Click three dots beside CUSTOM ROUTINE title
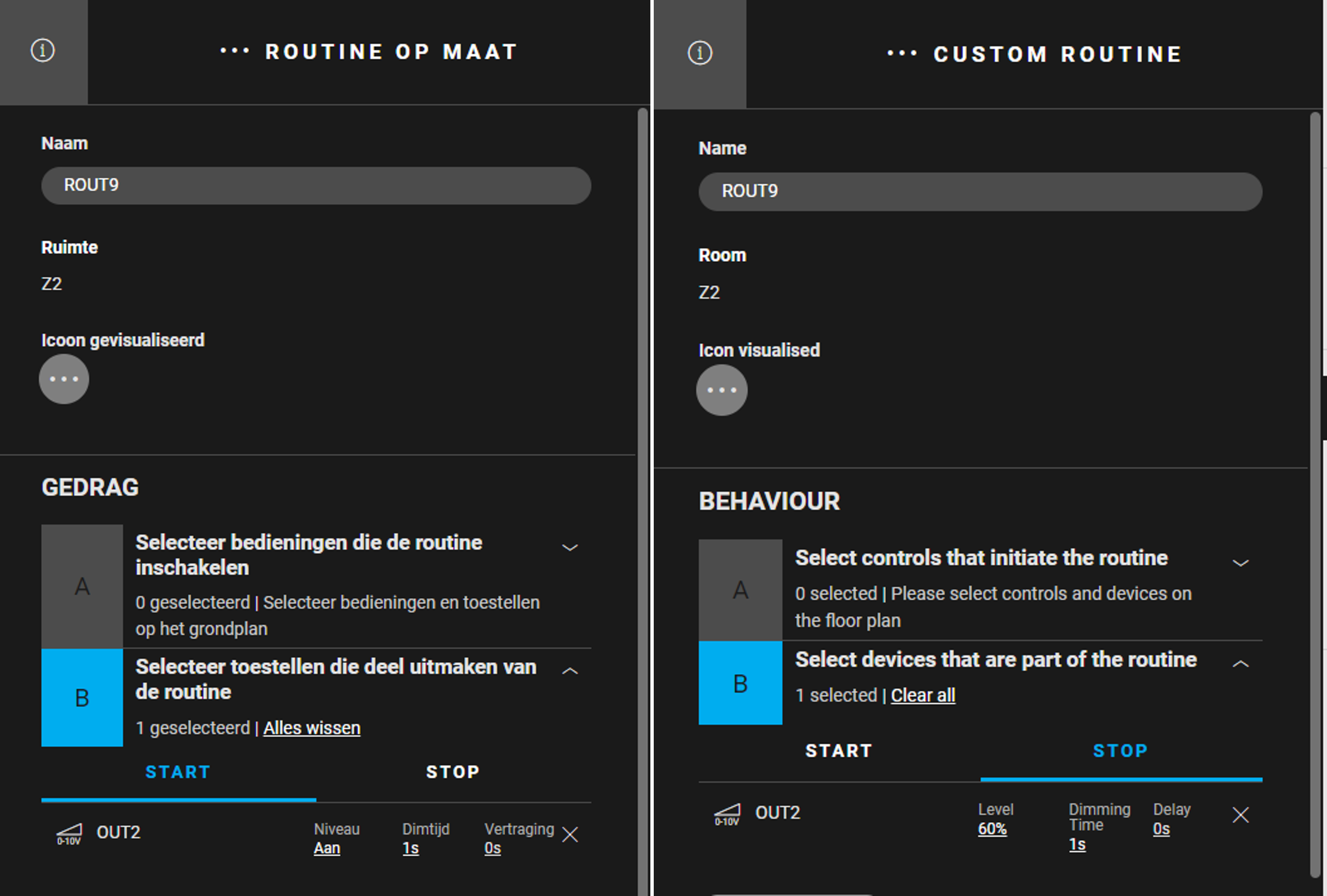This screenshot has height=896, width=1327. point(902,54)
